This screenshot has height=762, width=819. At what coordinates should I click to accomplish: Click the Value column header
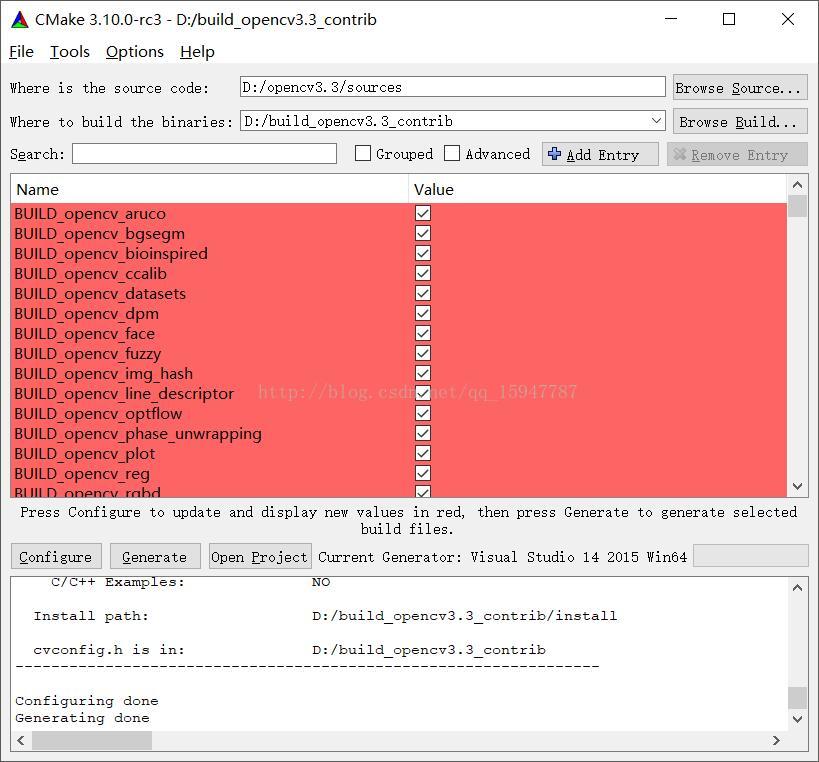click(597, 189)
